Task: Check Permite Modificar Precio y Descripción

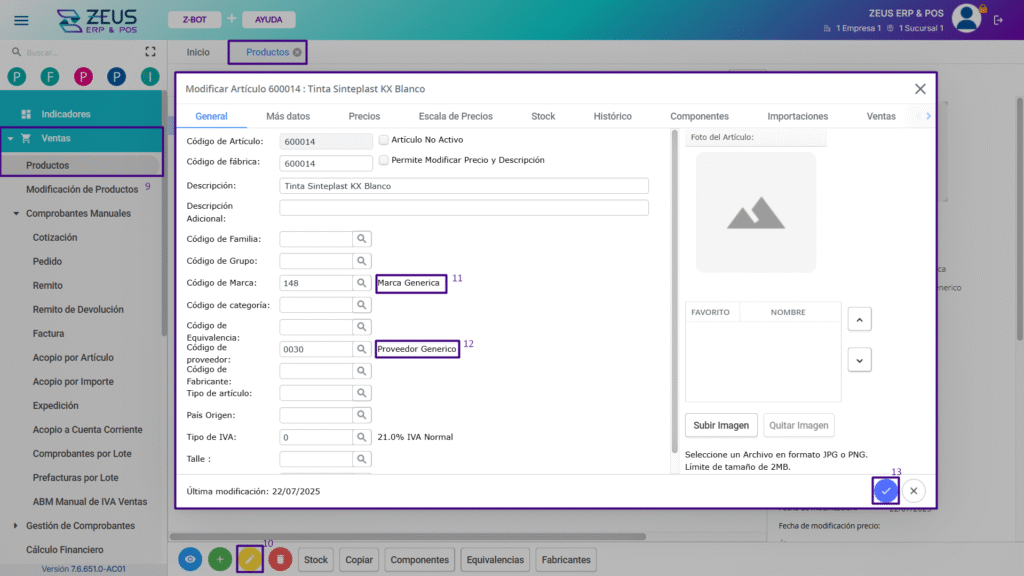Action: (383, 160)
